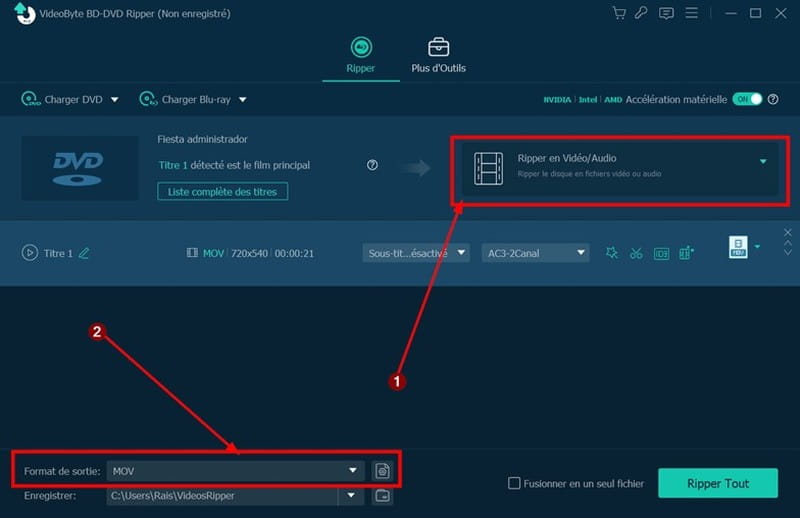Play Titre 1 preview
Screen dimensions: 800x518
click(x=30, y=253)
